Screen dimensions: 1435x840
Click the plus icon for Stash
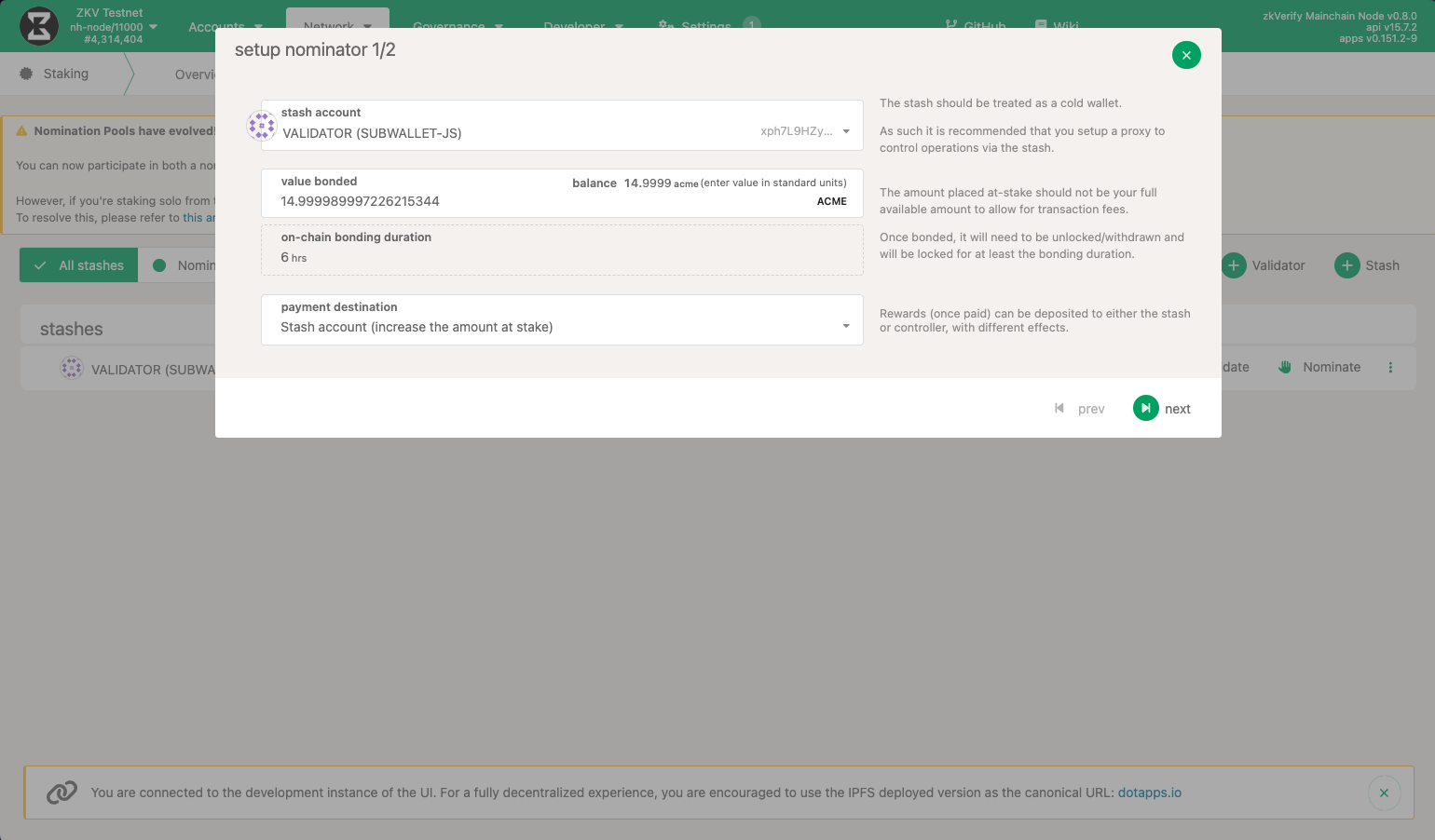click(x=1346, y=265)
